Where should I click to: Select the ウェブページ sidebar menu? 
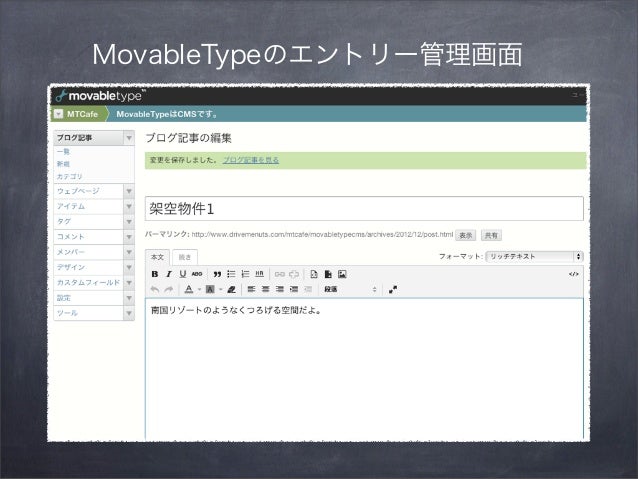pos(89,191)
